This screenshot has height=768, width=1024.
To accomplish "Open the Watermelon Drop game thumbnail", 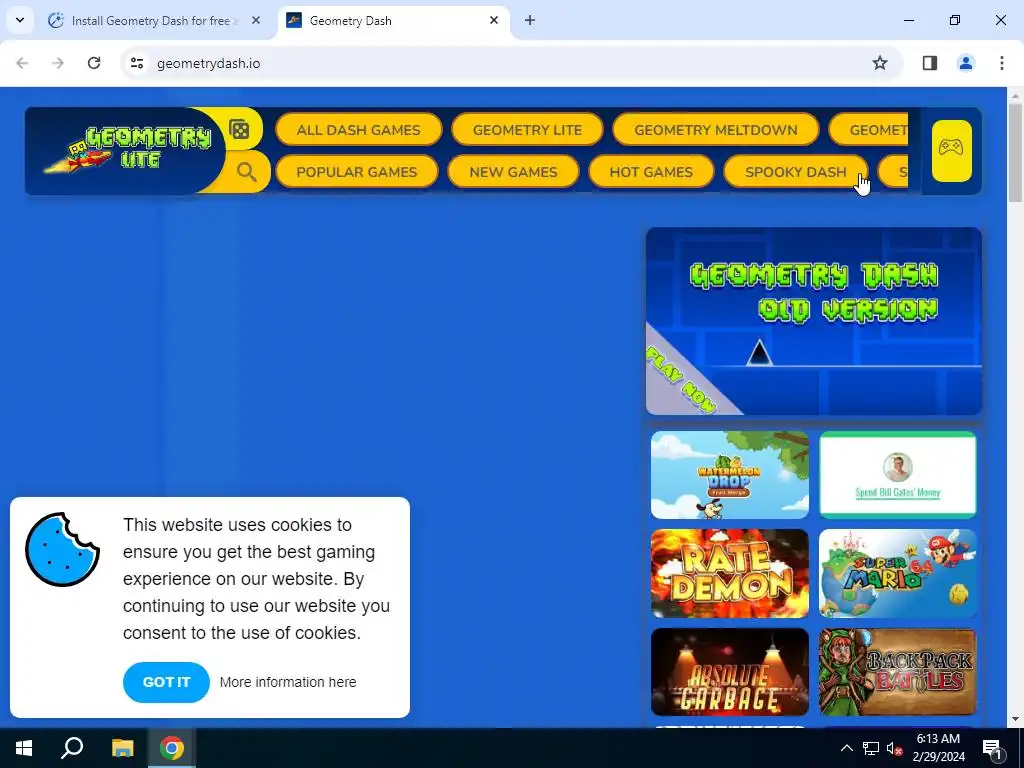I will [729, 475].
